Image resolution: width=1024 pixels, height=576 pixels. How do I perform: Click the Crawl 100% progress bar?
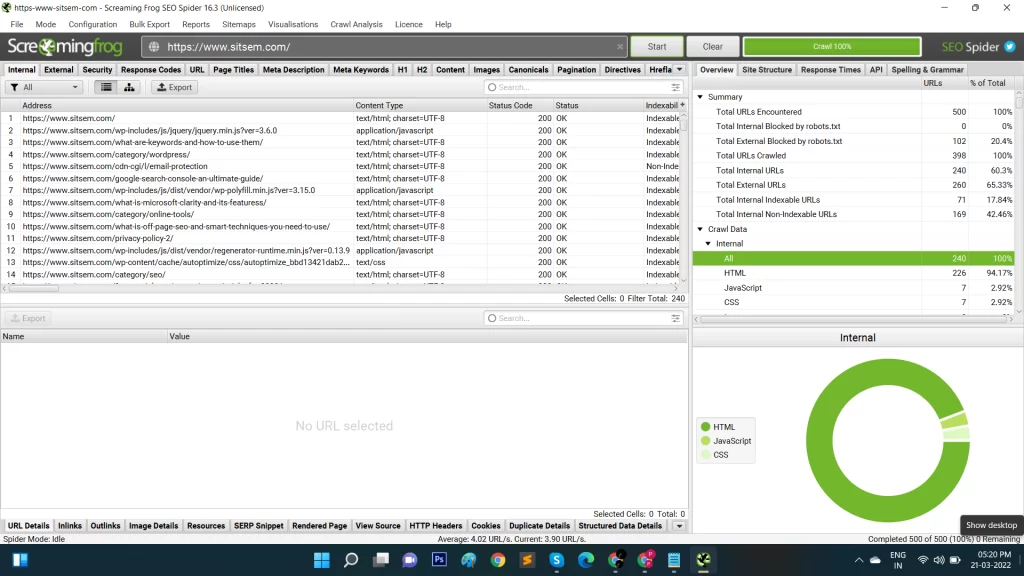(x=832, y=46)
